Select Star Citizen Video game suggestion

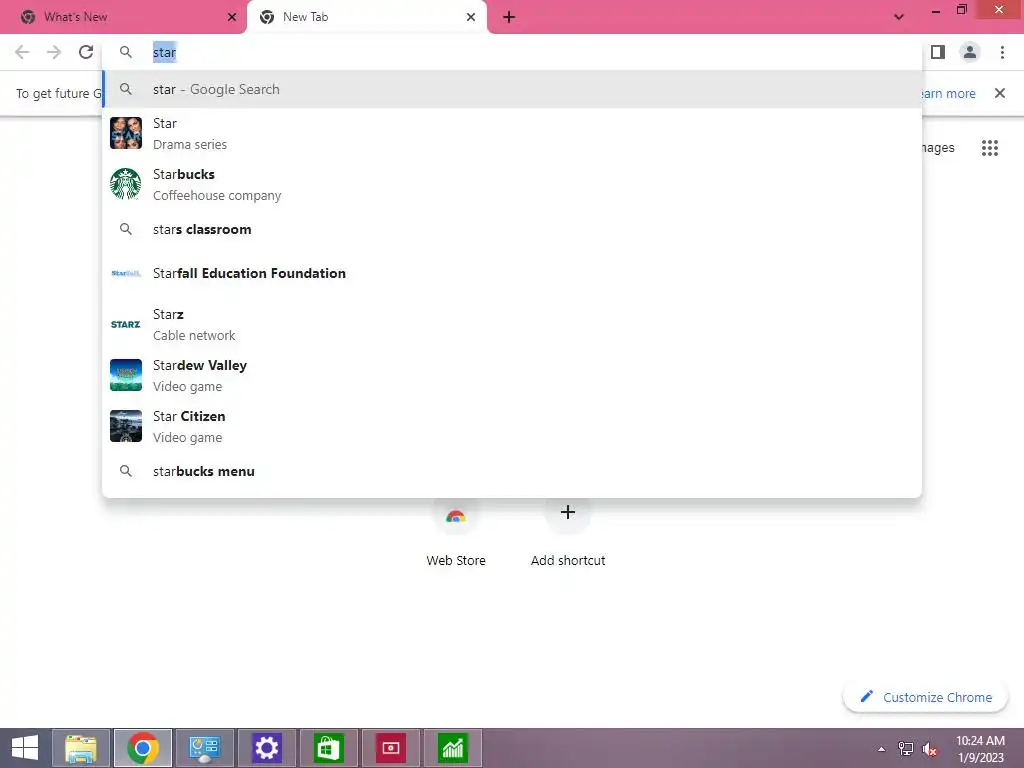(x=512, y=426)
